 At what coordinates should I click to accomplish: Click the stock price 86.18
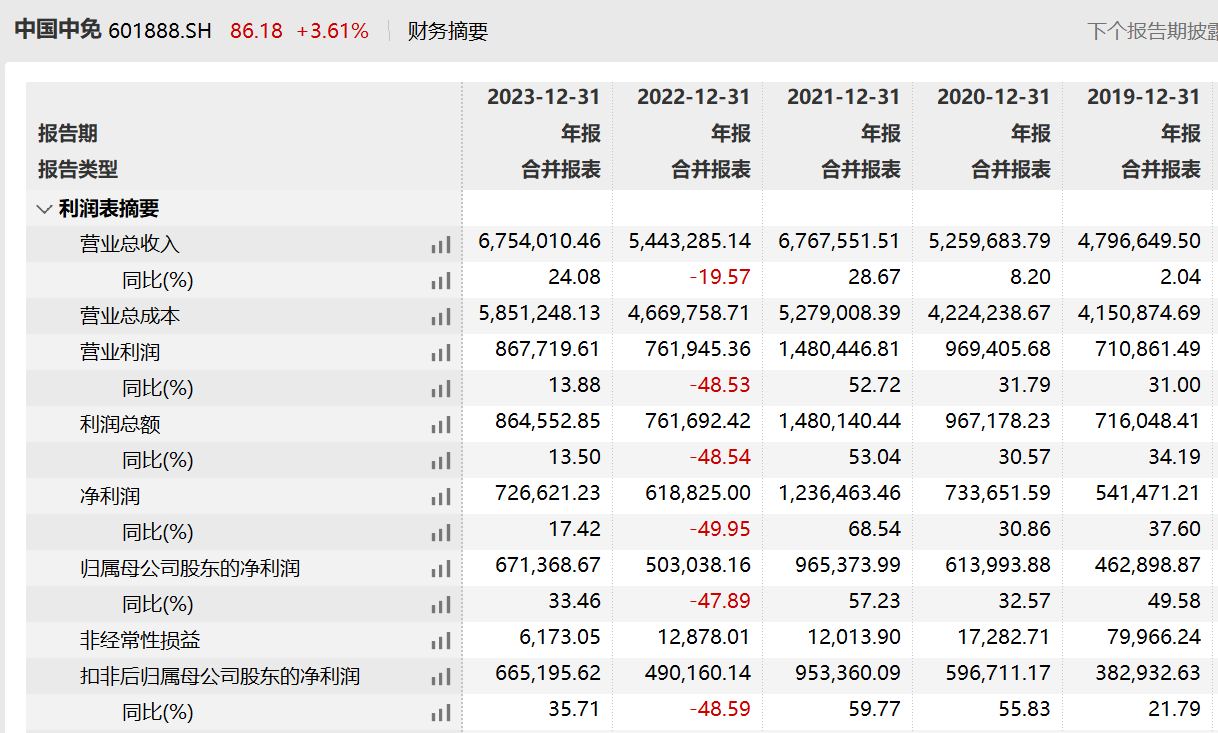[256, 31]
